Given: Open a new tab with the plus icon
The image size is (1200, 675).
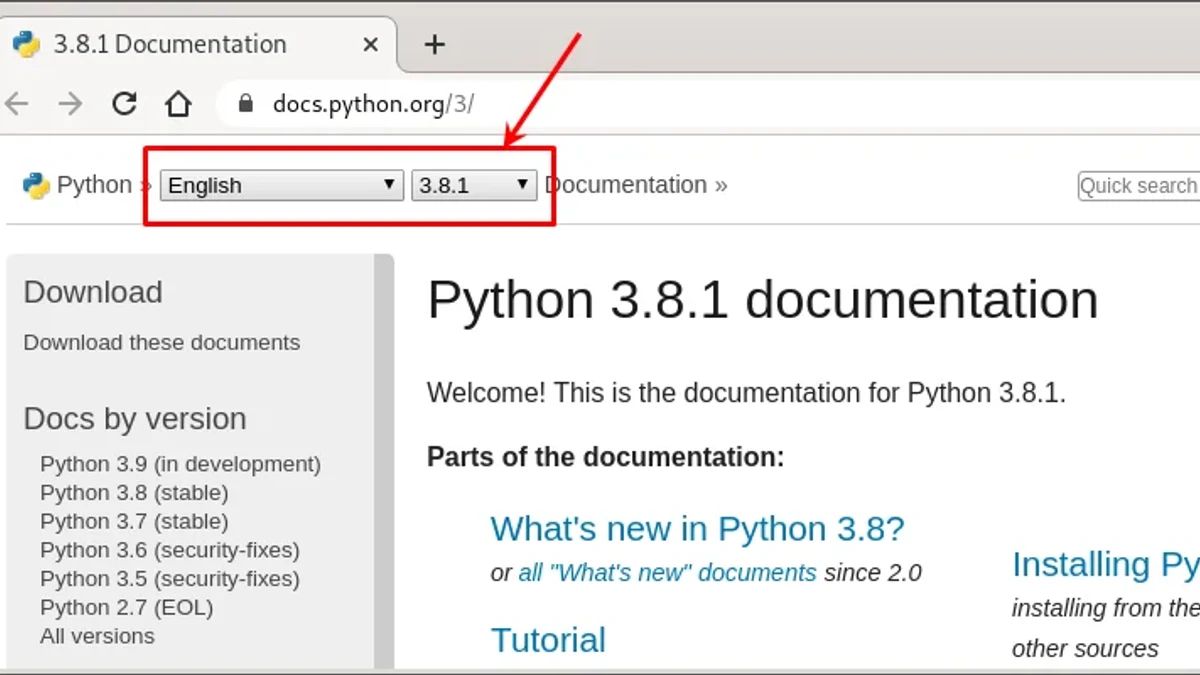Looking at the screenshot, I should pos(434,44).
